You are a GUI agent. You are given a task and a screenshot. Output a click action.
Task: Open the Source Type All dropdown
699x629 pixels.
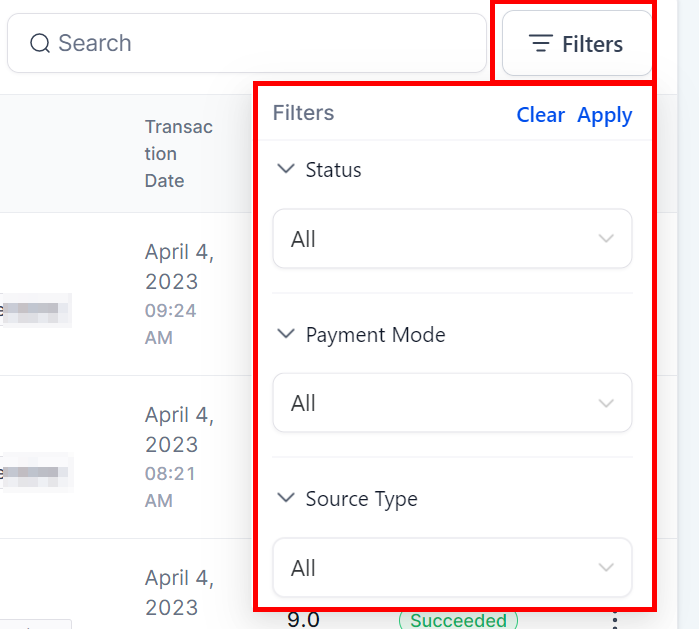(x=452, y=568)
